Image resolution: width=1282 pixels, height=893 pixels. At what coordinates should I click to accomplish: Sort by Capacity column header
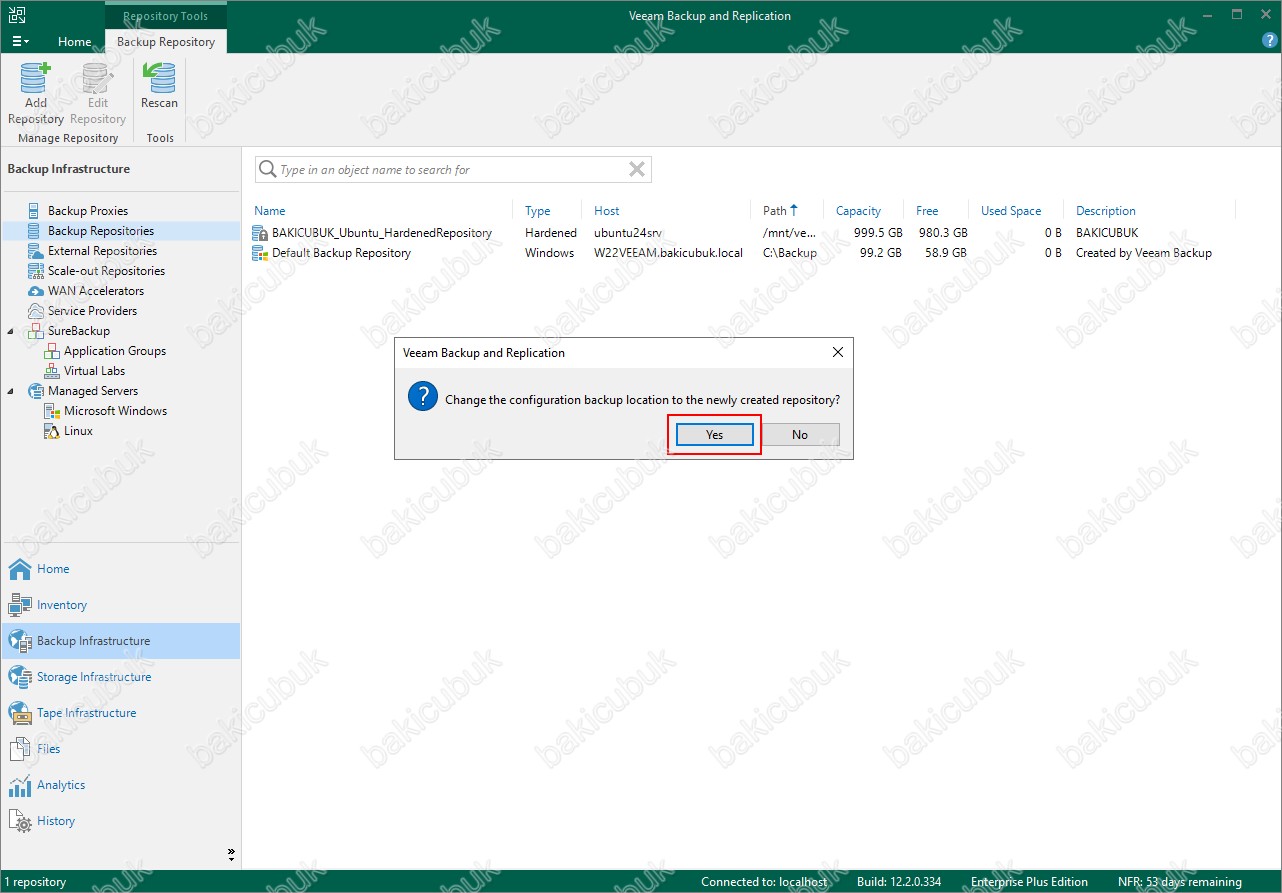[858, 211]
